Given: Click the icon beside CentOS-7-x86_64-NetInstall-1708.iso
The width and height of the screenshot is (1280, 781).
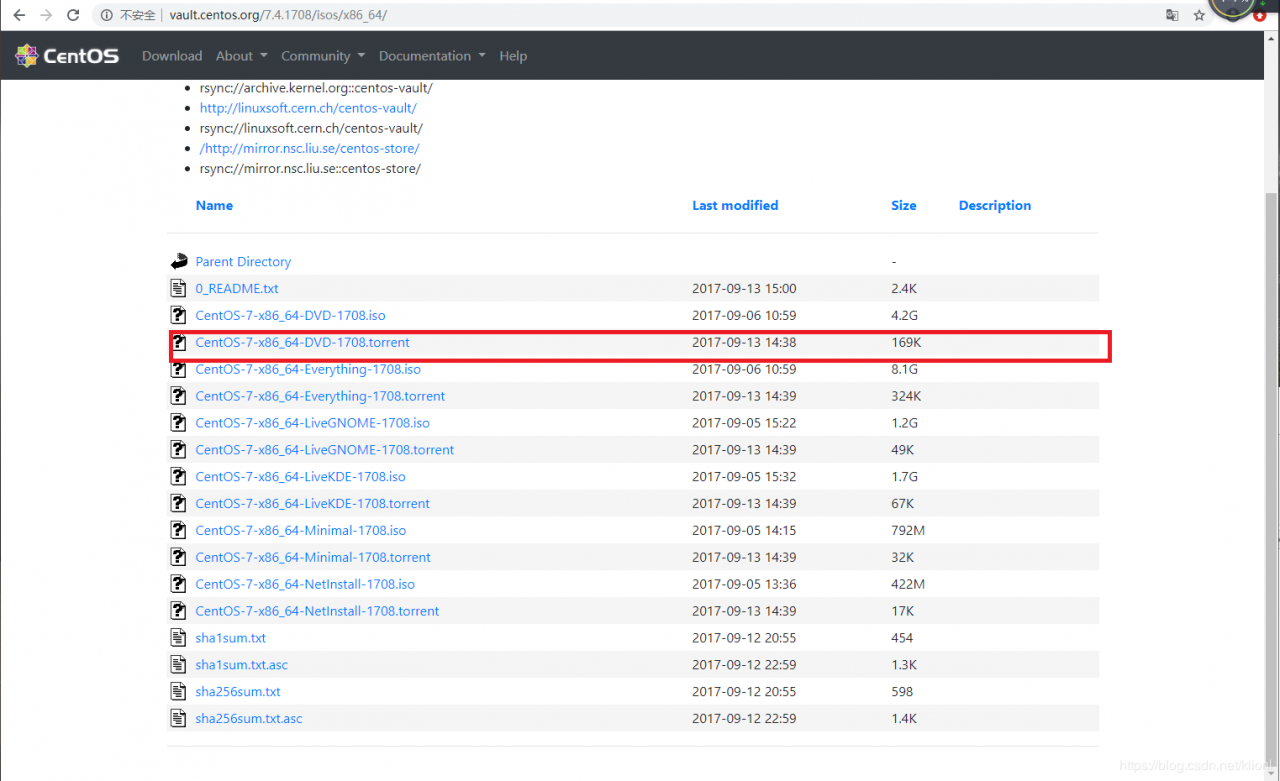Looking at the screenshot, I should pos(179,584).
